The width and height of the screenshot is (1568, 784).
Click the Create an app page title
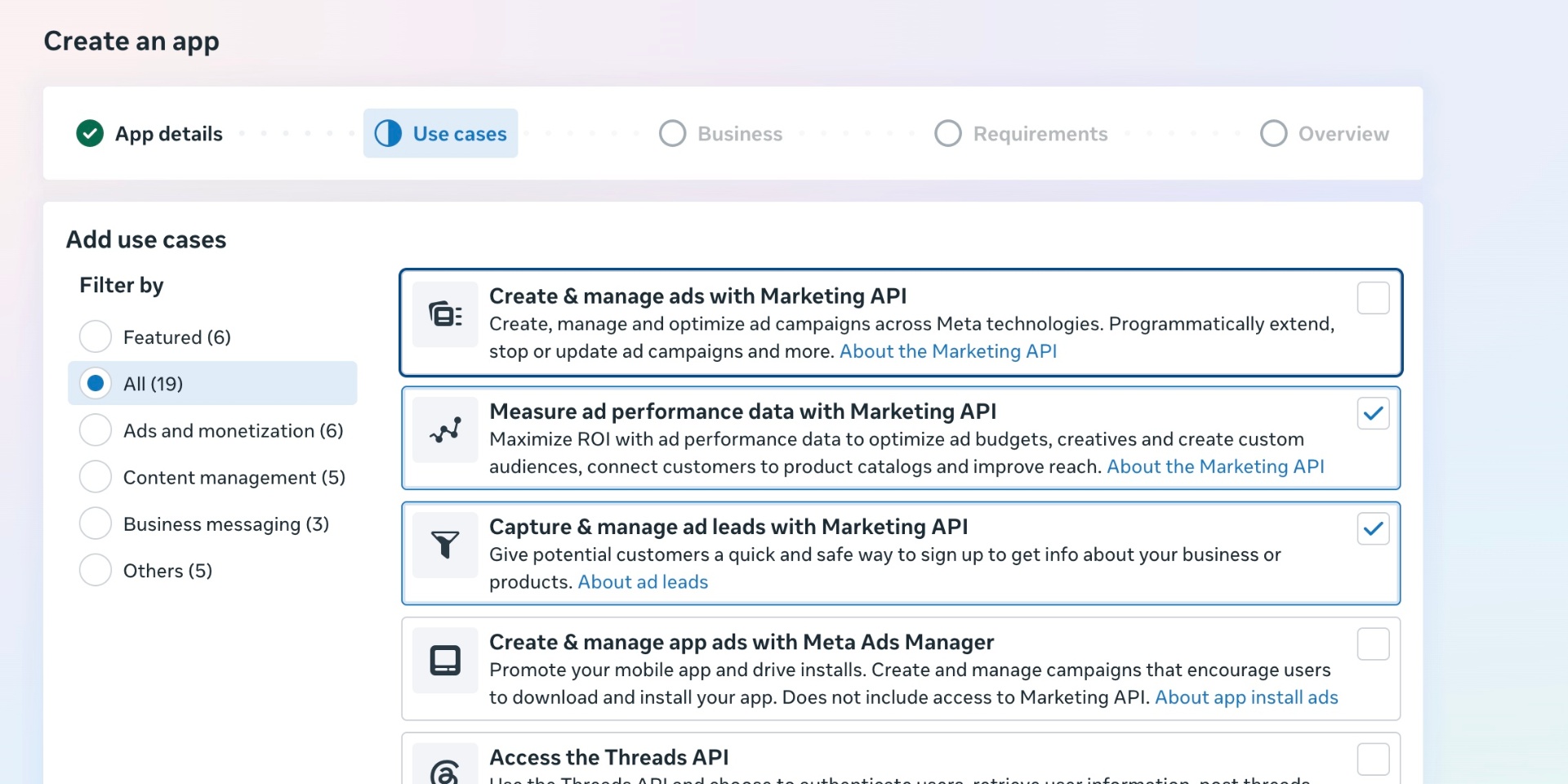point(131,41)
